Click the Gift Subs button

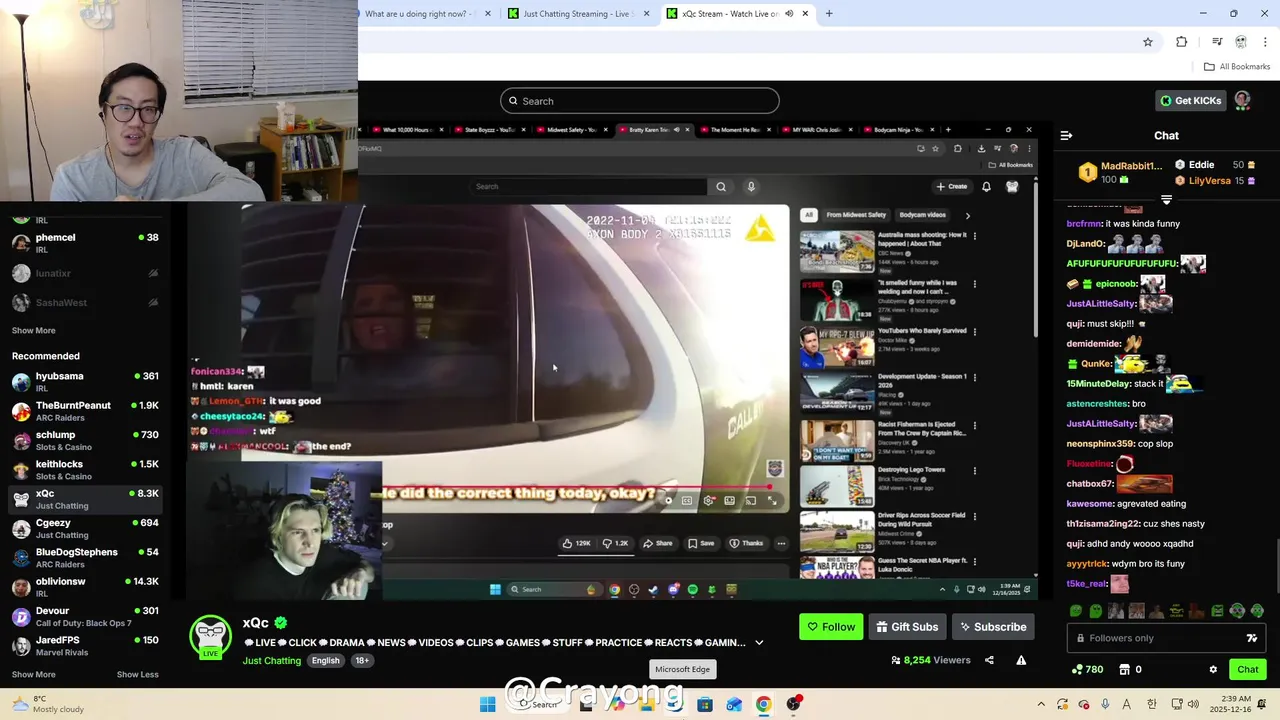(x=907, y=627)
